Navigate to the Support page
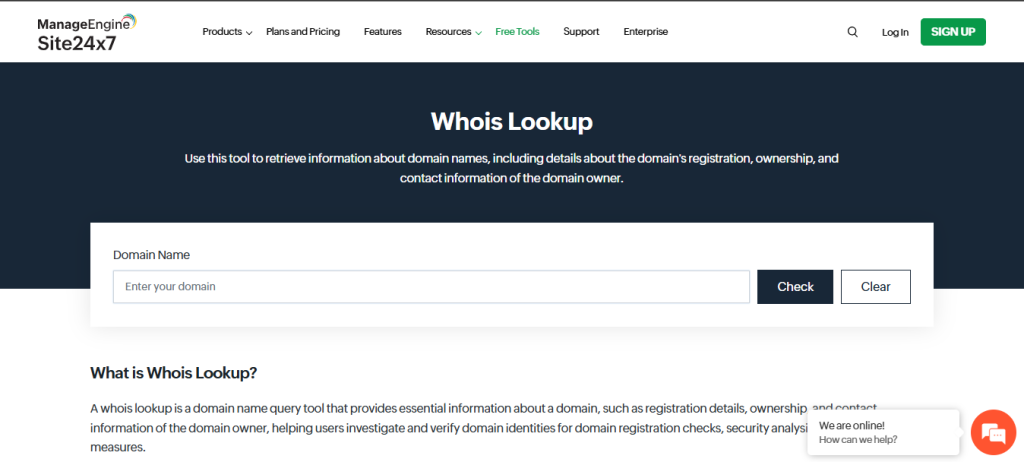Viewport: 1024px width, 462px height. click(581, 32)
